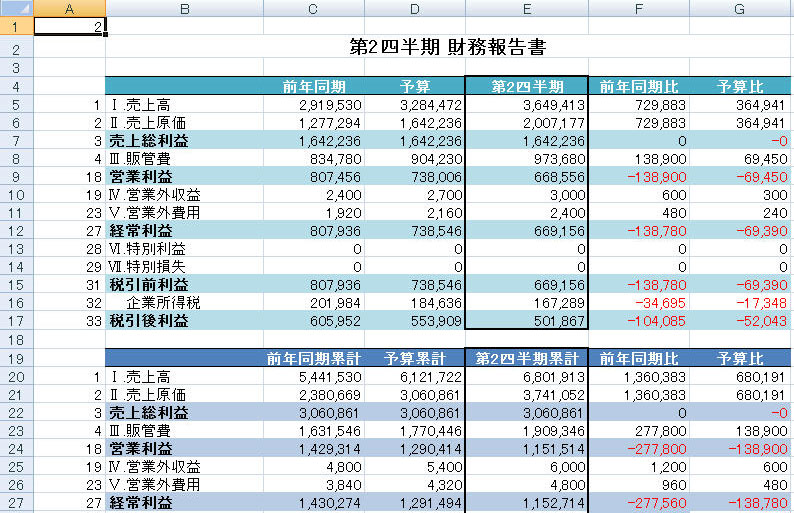
Task: Click the Ⅱ.売上原価 label in row 6
Action: [x=147, y=123]
